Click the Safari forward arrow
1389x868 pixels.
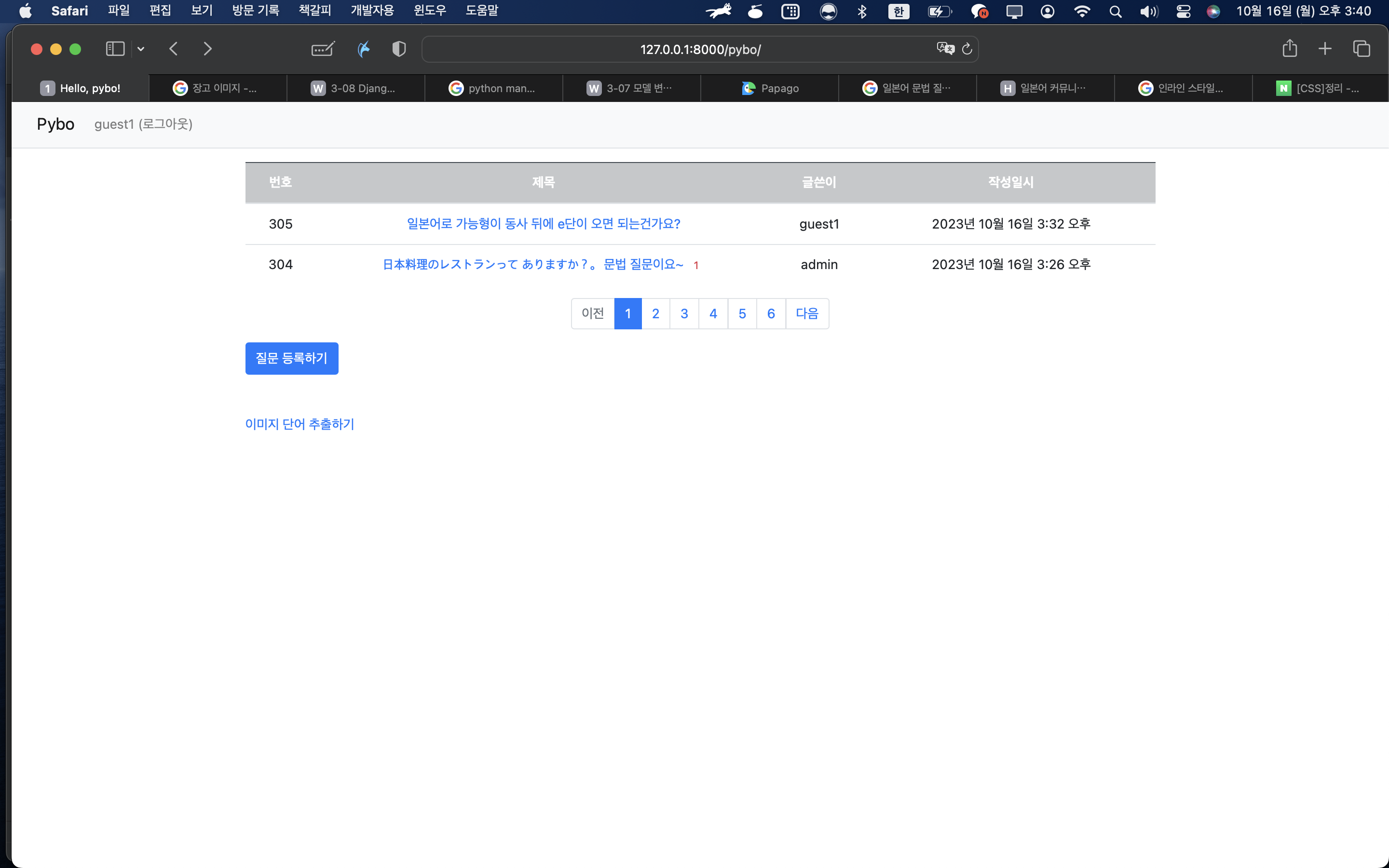coord(208,49)
